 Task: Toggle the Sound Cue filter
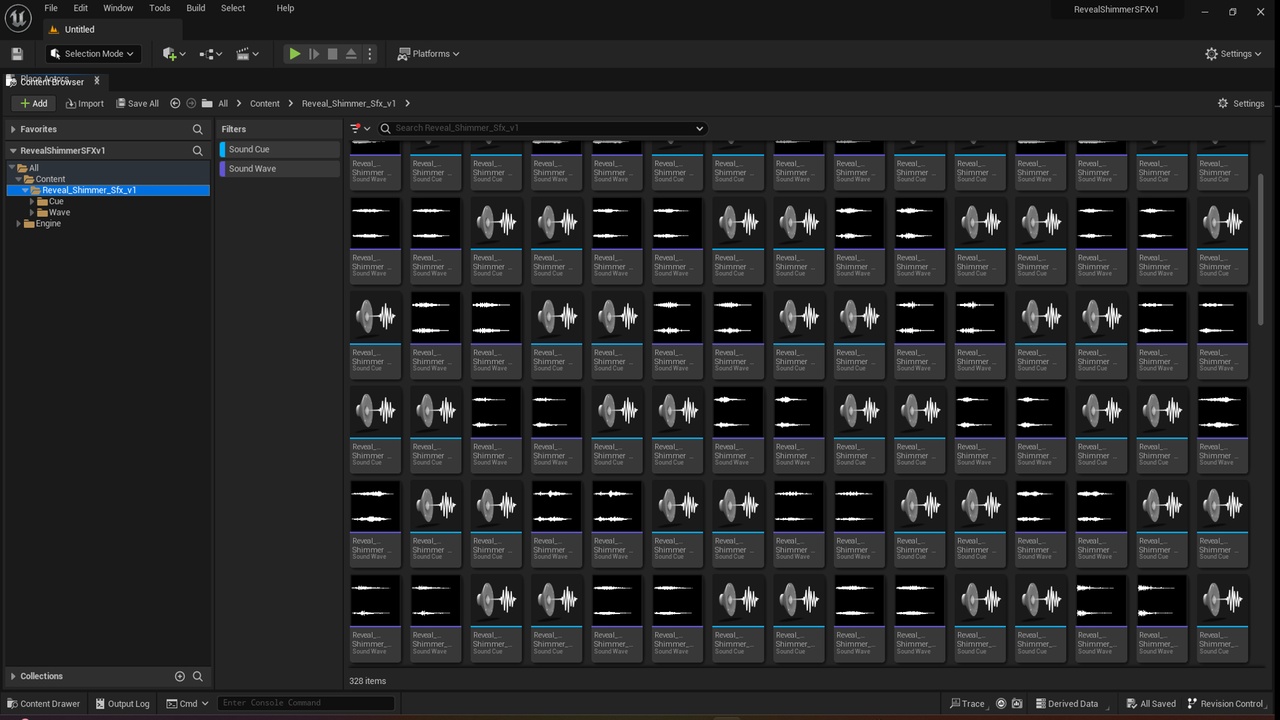280,149
